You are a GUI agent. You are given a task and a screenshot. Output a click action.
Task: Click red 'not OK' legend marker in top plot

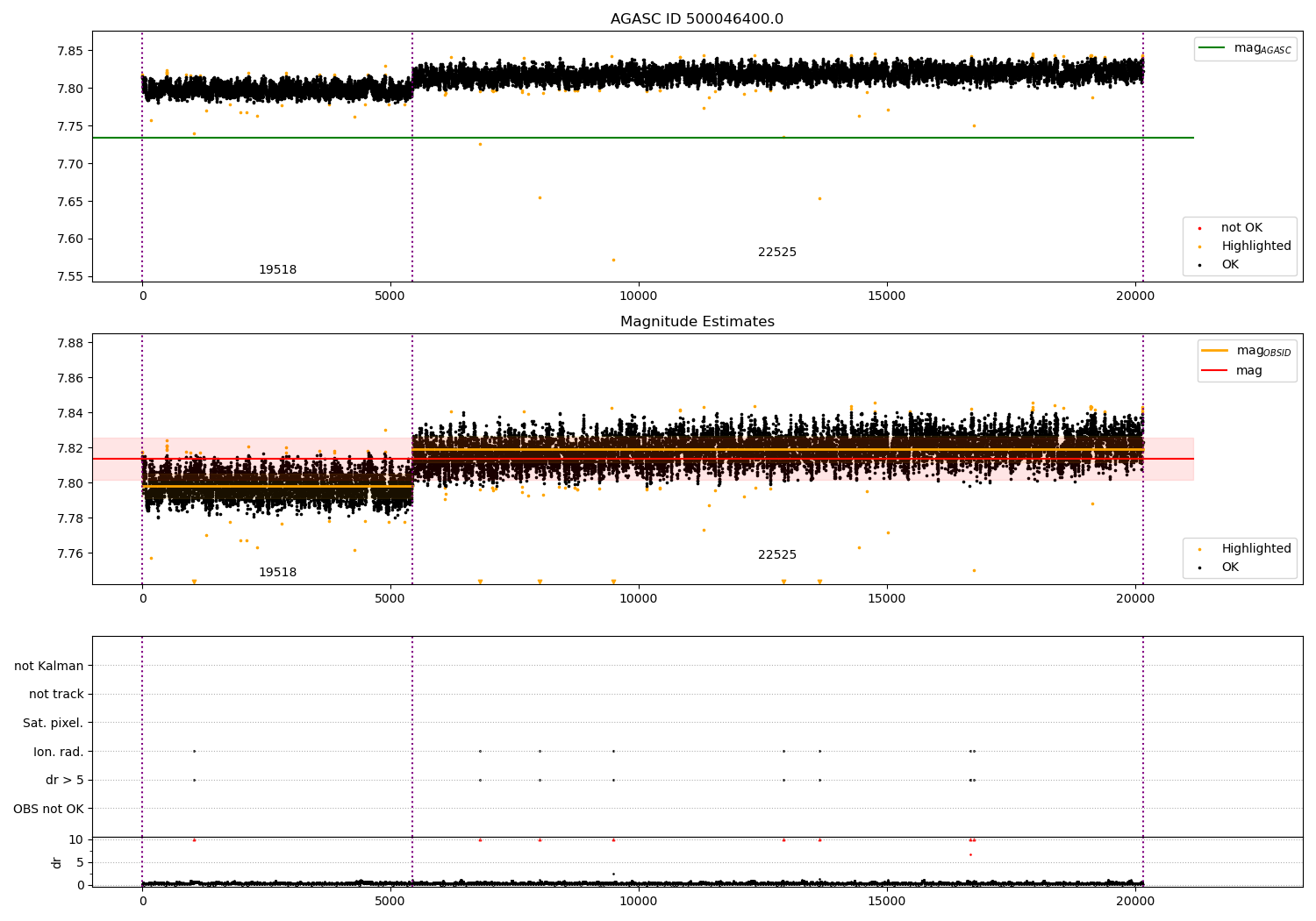point(1200,228)
